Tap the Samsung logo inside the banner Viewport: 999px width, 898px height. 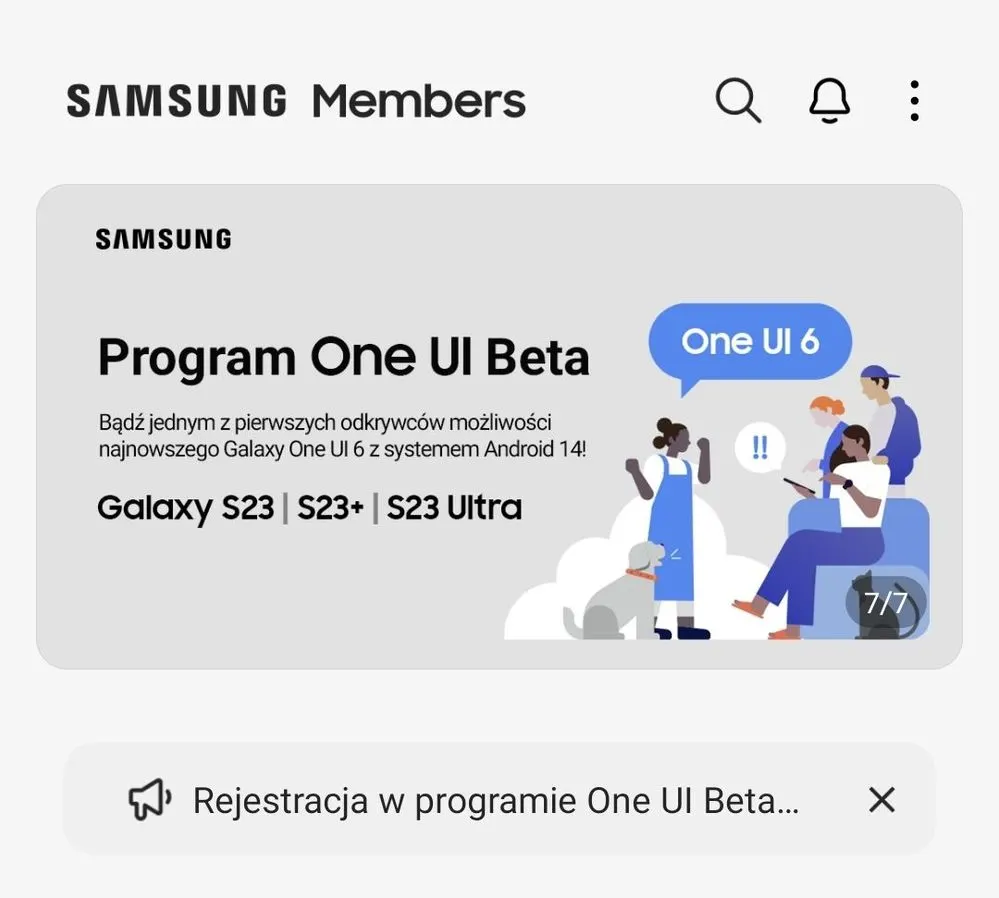(x=164, y=239)
